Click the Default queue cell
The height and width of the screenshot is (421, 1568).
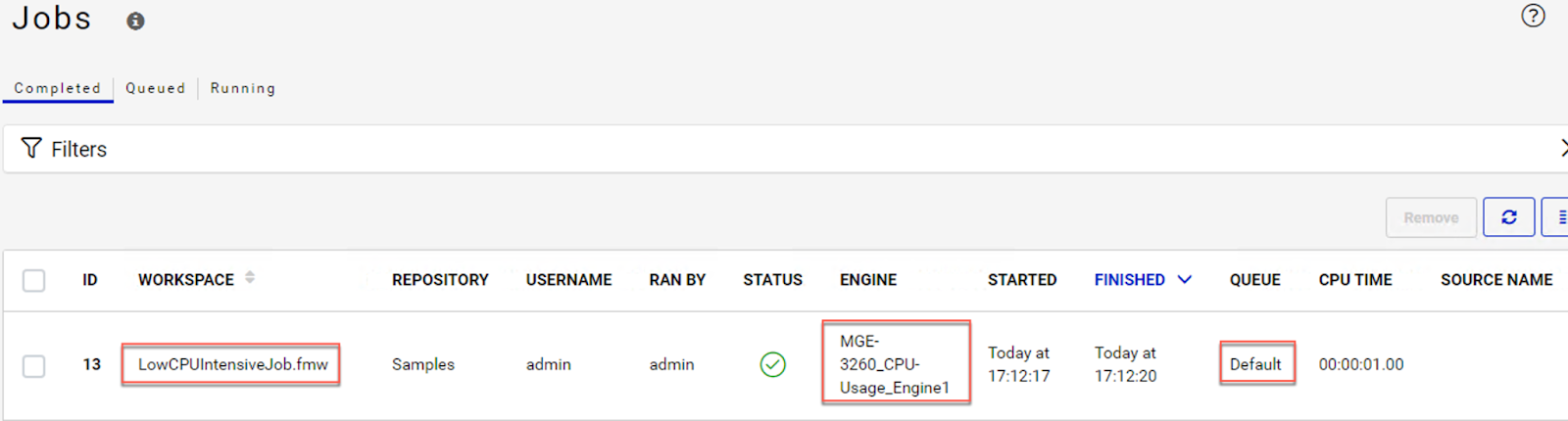(x=1255, y=364)
